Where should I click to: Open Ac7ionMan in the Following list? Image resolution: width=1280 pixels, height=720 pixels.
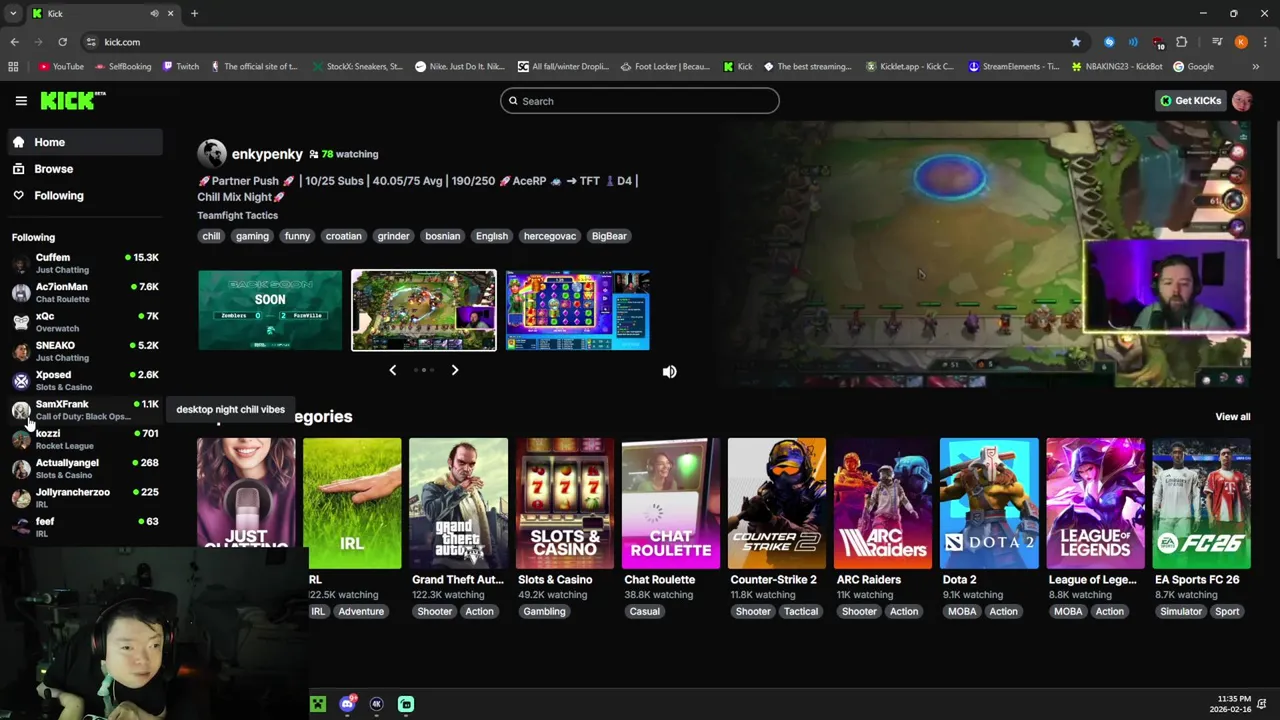coord(84,292)
